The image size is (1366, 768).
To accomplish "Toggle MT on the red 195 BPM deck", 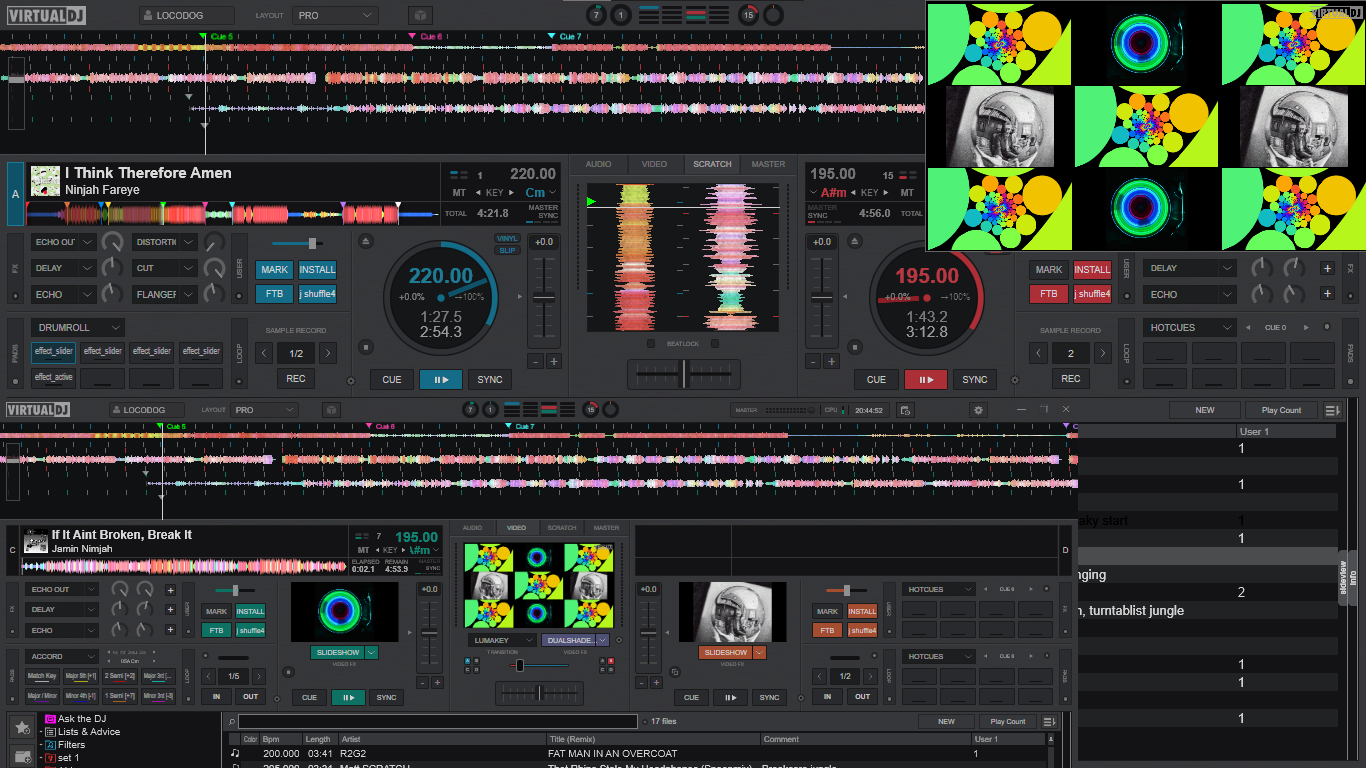I will click(907, 192).
